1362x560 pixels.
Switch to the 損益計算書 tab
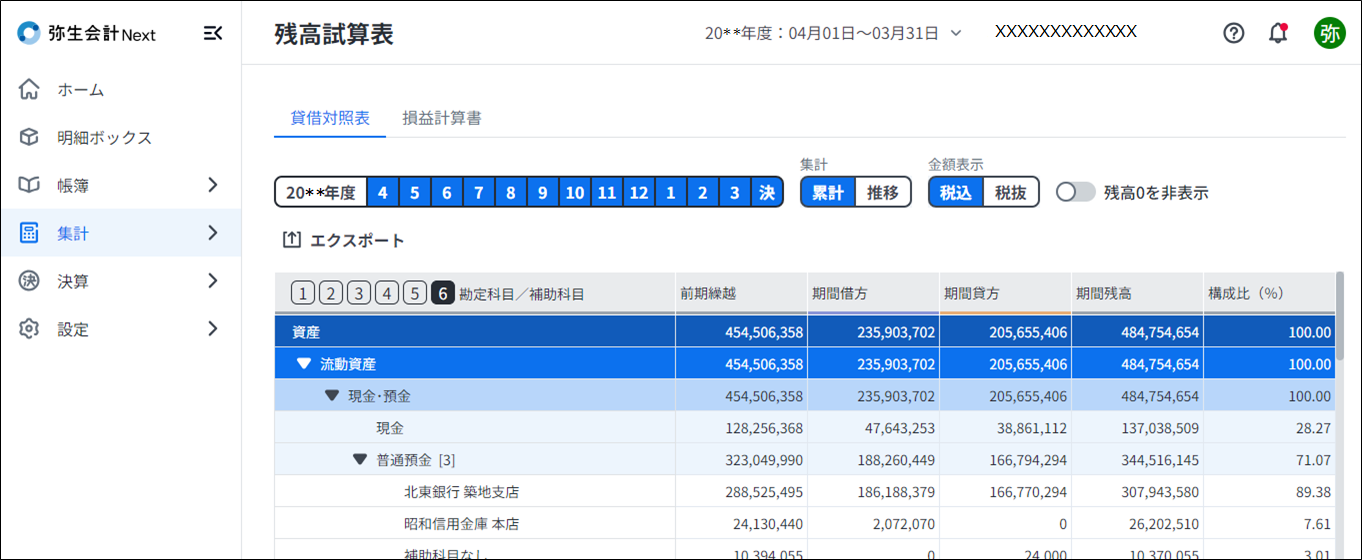[442, 118]
